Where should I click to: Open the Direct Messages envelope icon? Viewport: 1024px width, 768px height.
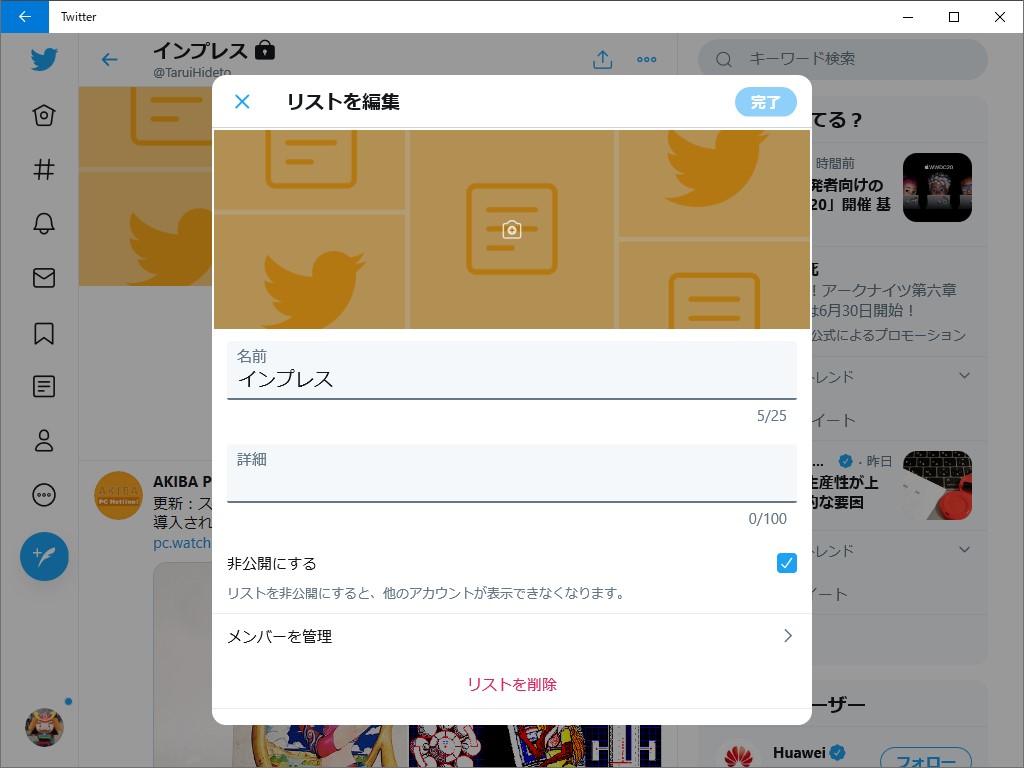tap(43, 278)
